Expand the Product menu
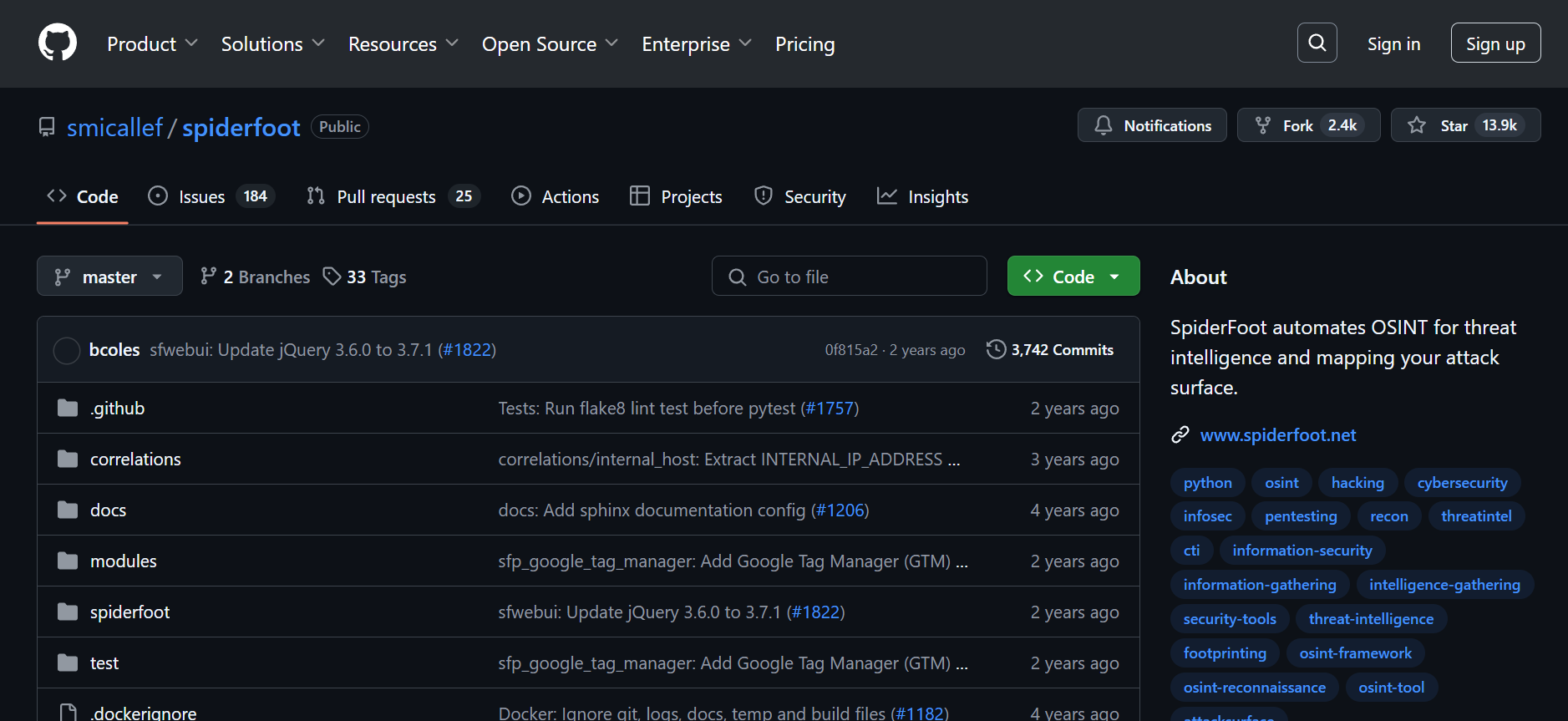This screenshot has width=1568, height=721. pos(152,43)
